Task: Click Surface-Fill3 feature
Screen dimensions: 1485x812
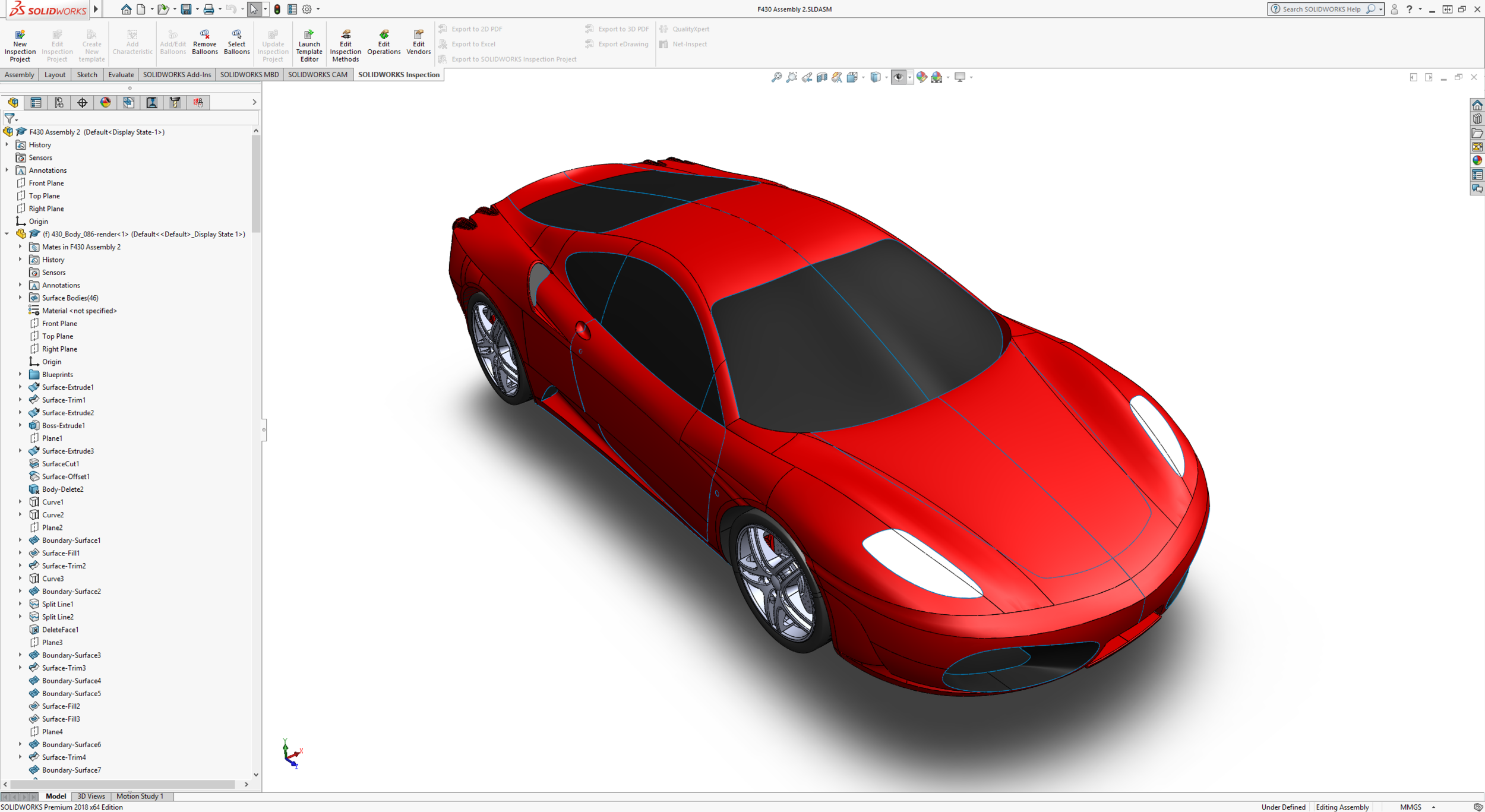Action: click(61, 719)
